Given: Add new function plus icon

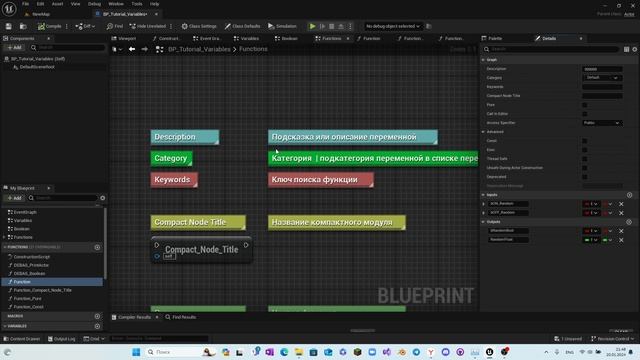Looking at the screenshot, I should tap(97, 247).
